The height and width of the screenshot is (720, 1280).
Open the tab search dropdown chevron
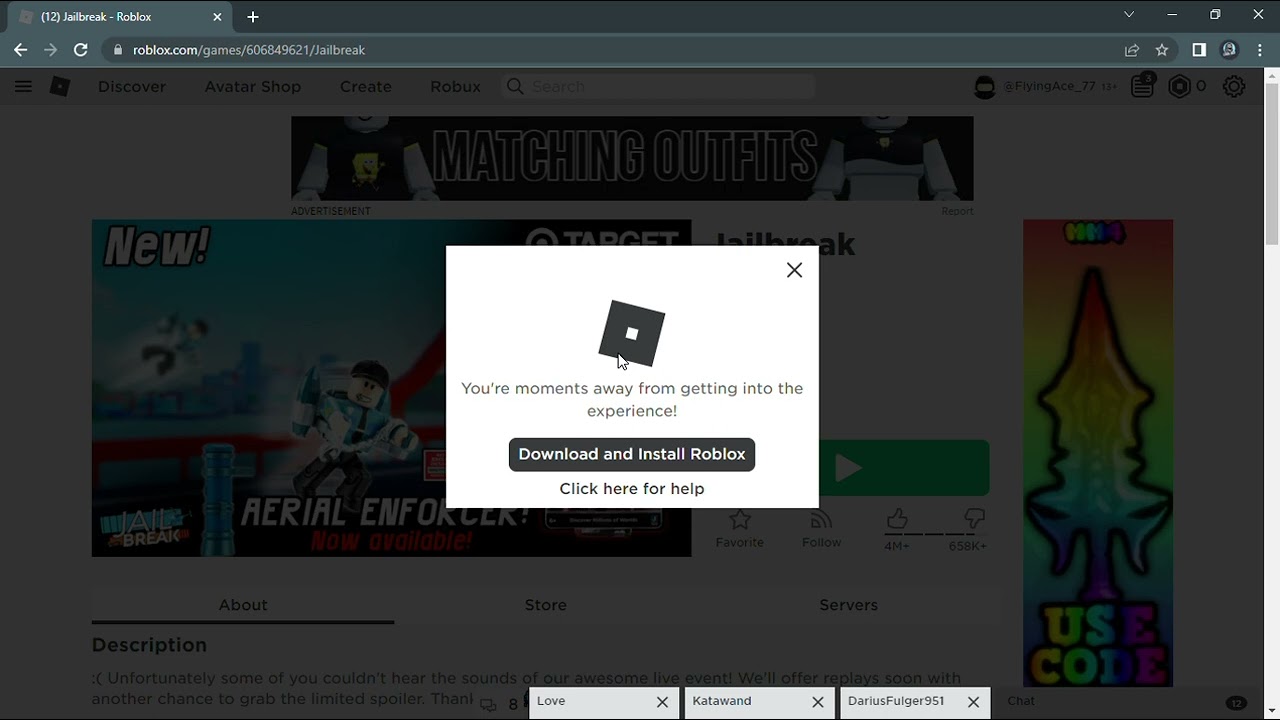tap(1129, 15)
